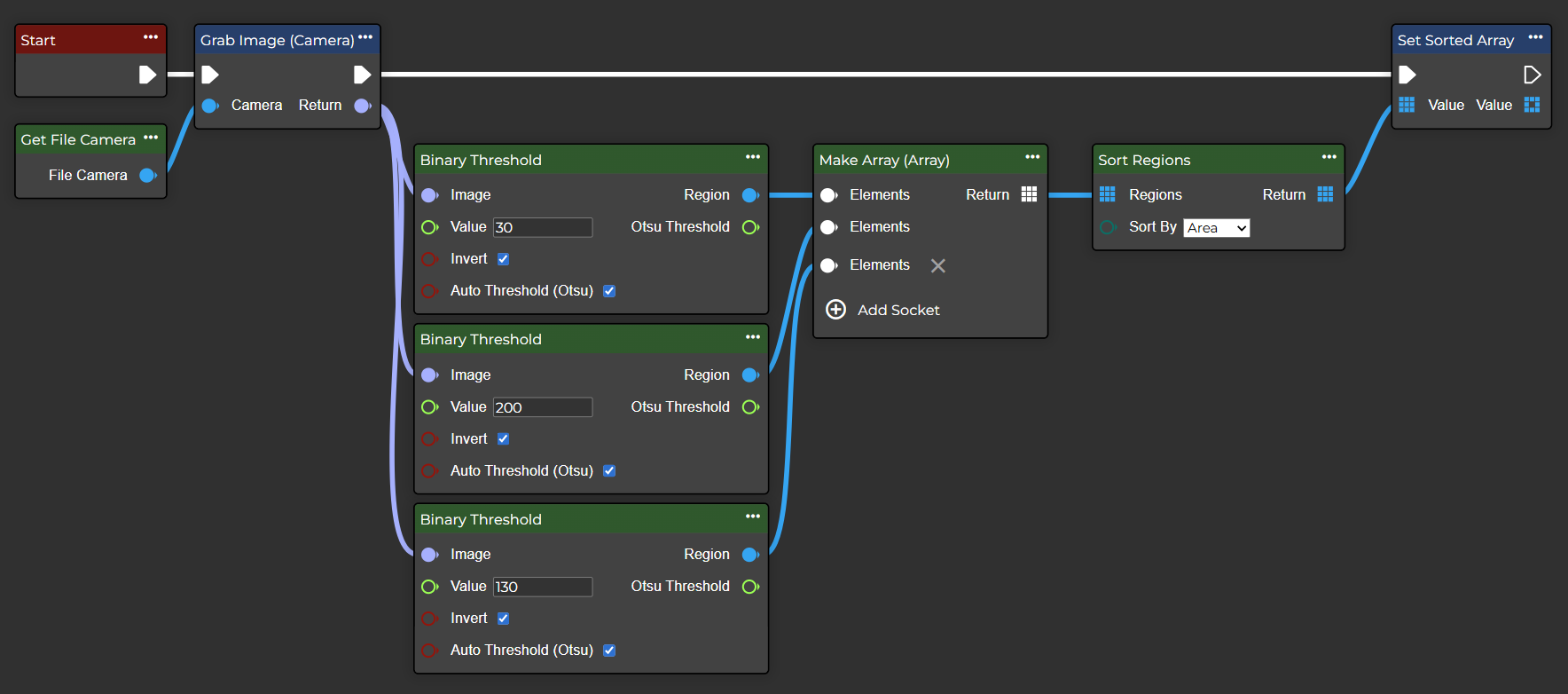
Task: Click the Set Sorted Array execution output arrow
Action: pos(1532,75)
